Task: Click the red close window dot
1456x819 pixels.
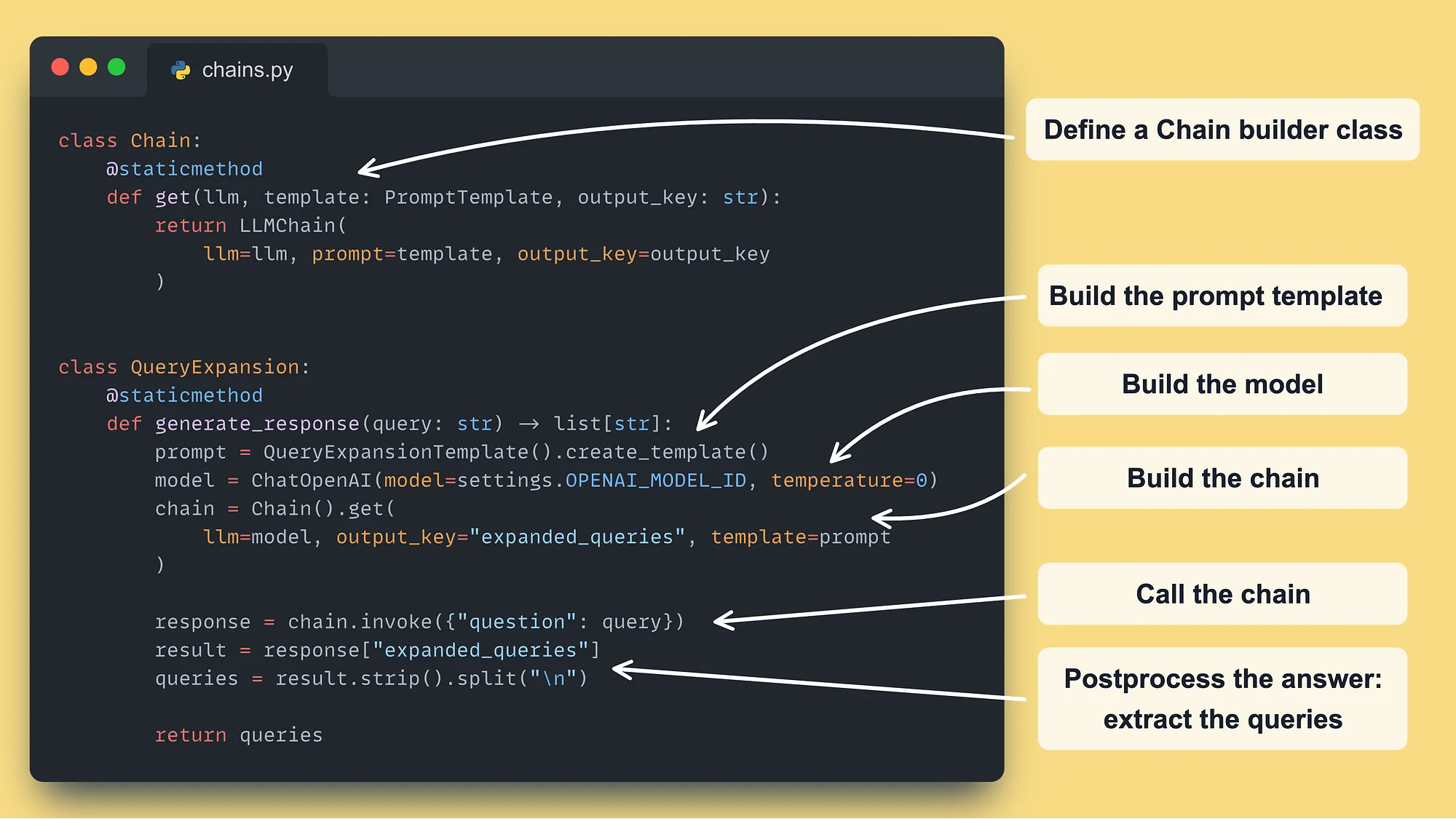Action: pos(60,68)
